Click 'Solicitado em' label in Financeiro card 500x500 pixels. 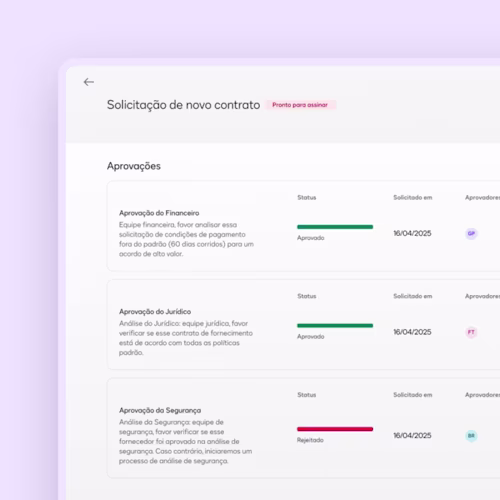(x=413, y=198)
